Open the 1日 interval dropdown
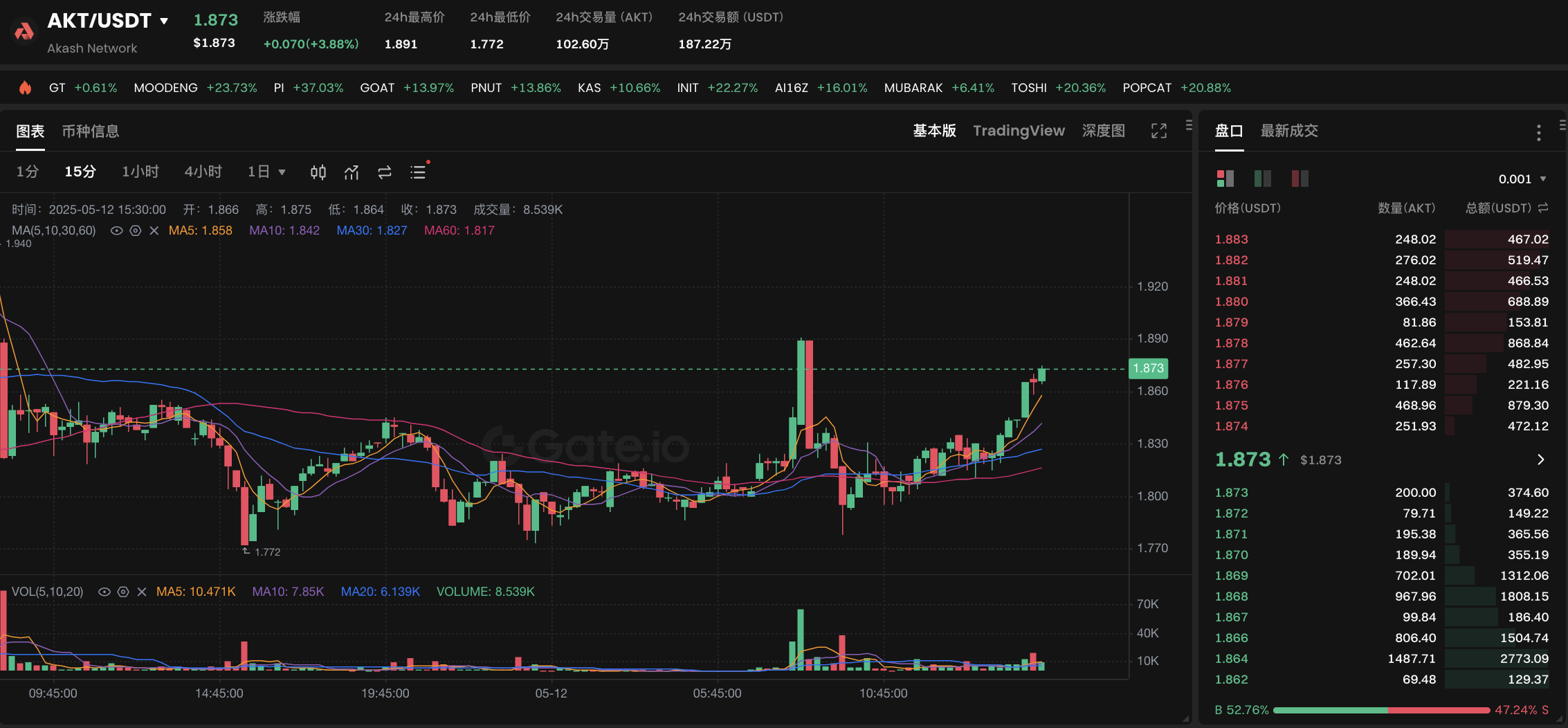The height and width of the screenshot is (728, 1568). click(x=267, y=172)
